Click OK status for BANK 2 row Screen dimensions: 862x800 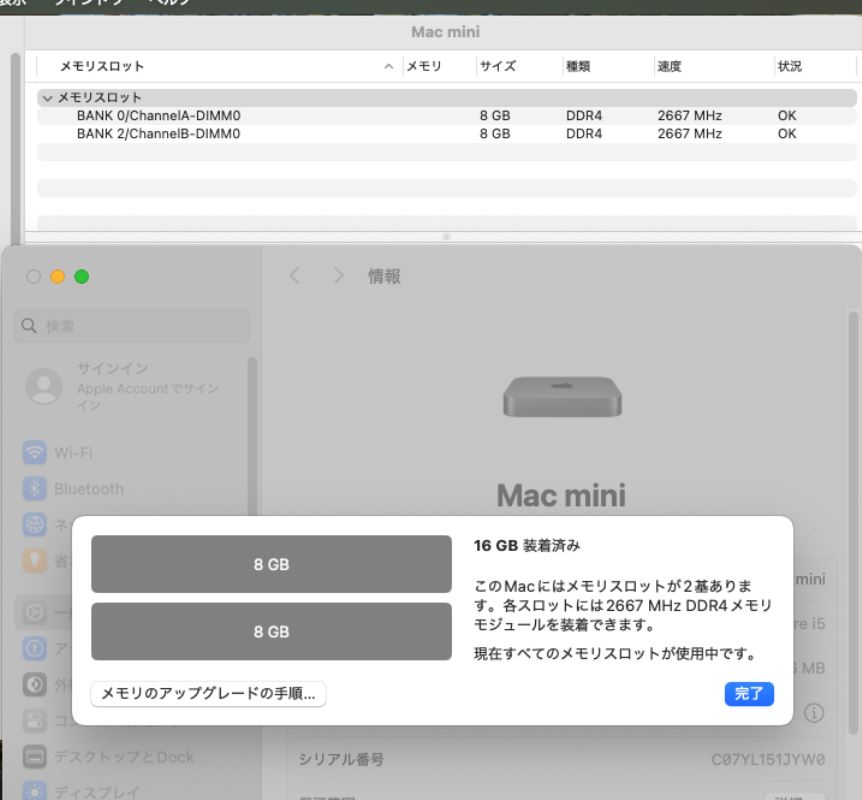(x=787, y=134)
